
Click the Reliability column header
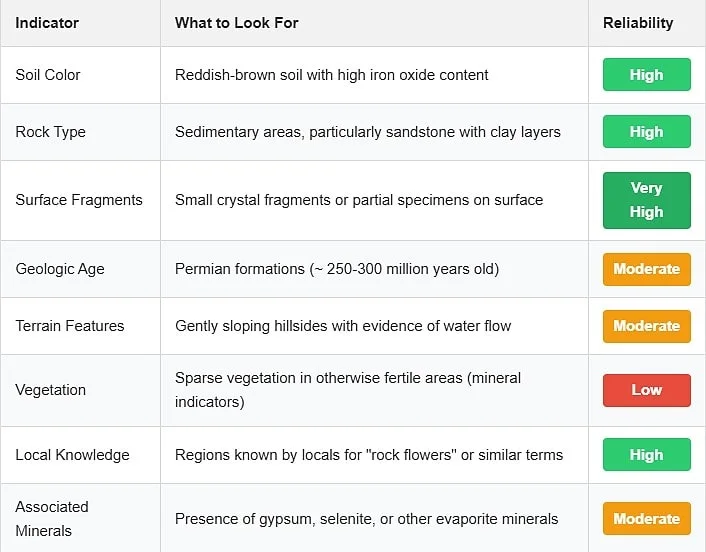pyautogui.click(x=638, y=23)
